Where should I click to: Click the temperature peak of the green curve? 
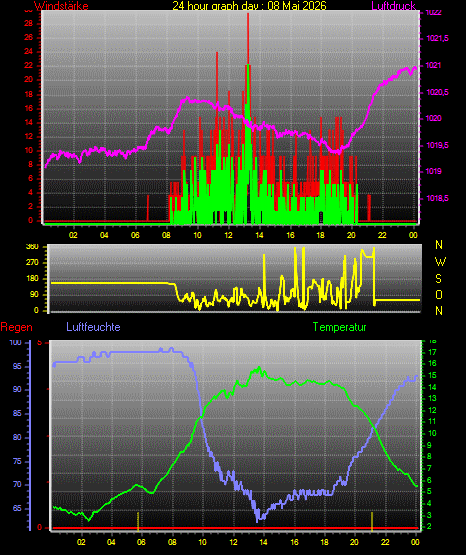[259, 368]
